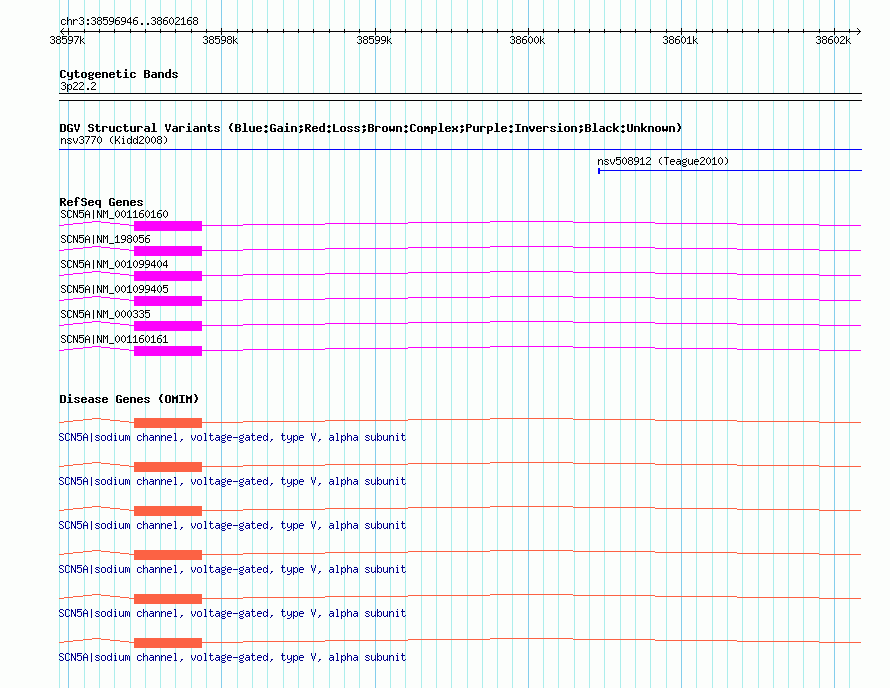Click the DGV Structural Variants track title
This screenshot has height=688, width=890.
pos(370,128)
